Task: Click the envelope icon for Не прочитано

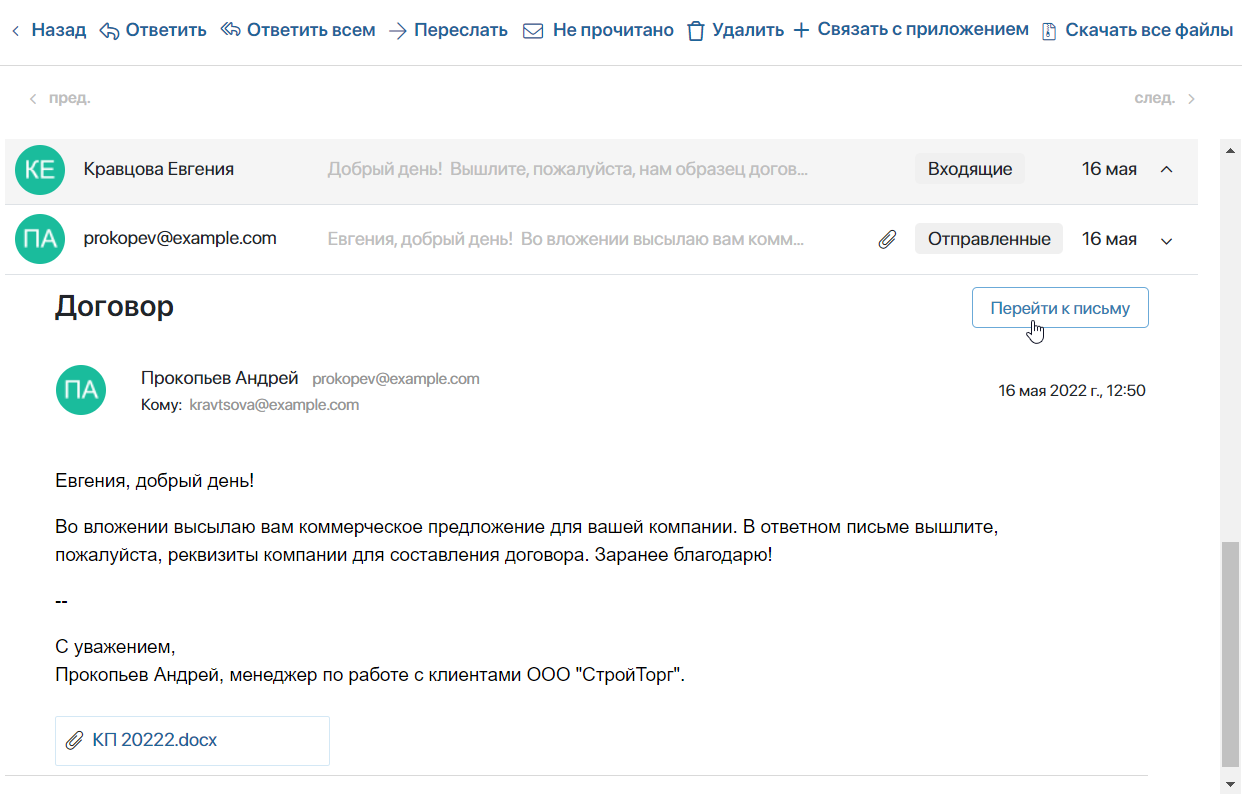Action: pos(534,31)
